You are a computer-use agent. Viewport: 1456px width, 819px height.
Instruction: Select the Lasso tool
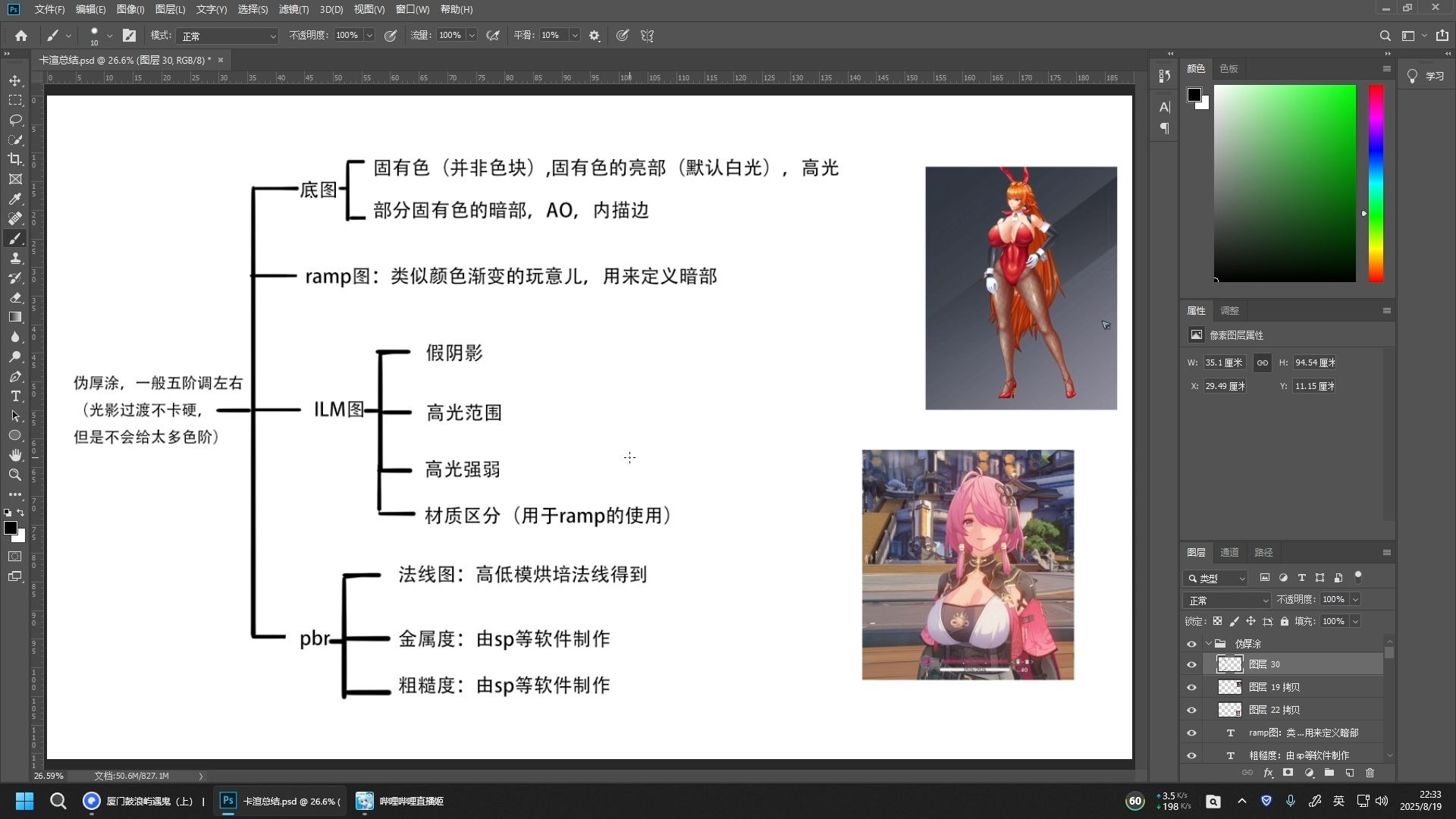tap(15, 120)
